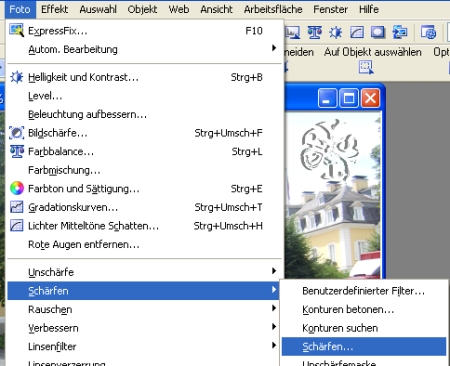Select Helligkeit und Kontrast menu entry

tap(144, 77)
